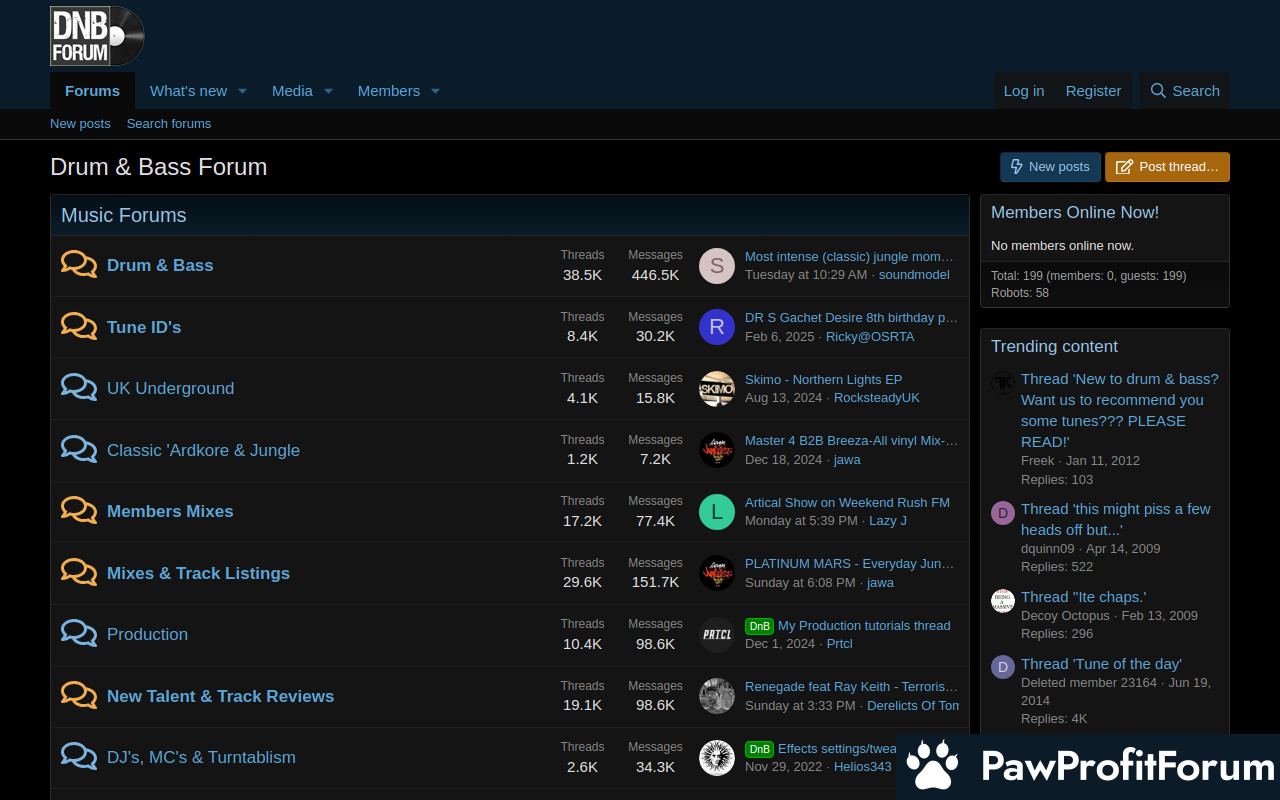
Task: Open the Search box in the header
Action: (1185, 91)
